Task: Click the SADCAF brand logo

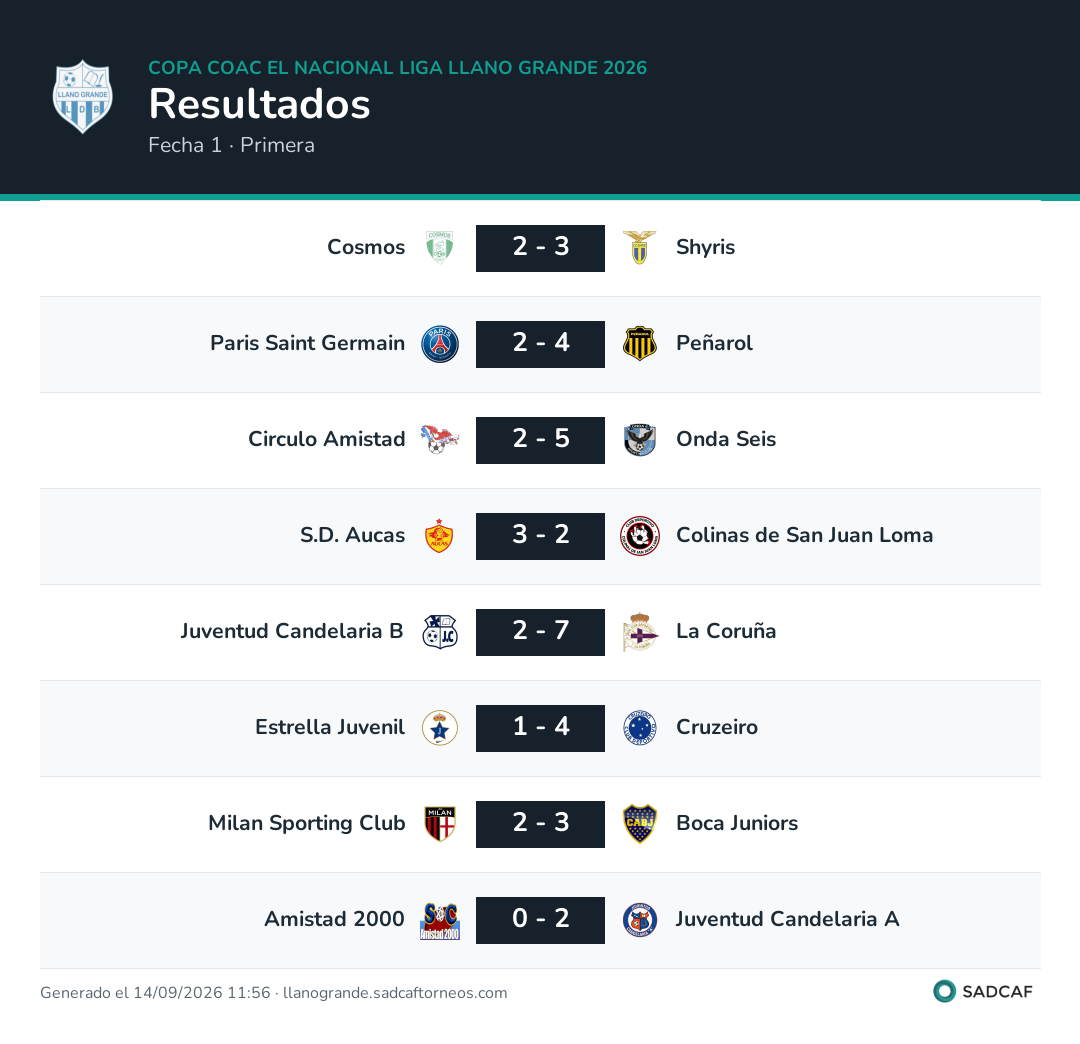Action: 982,991
